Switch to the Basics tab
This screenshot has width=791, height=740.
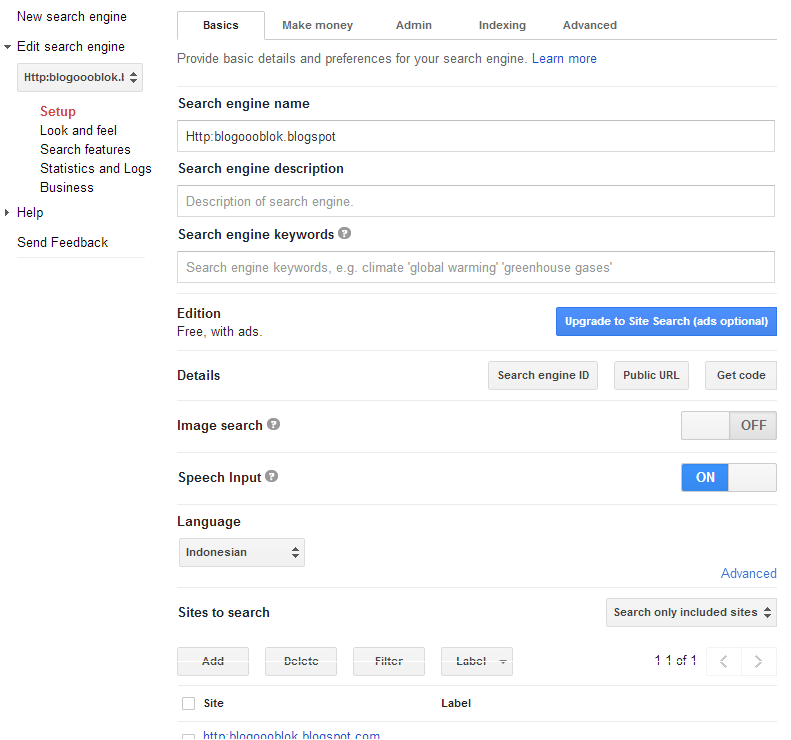(220, 25)
